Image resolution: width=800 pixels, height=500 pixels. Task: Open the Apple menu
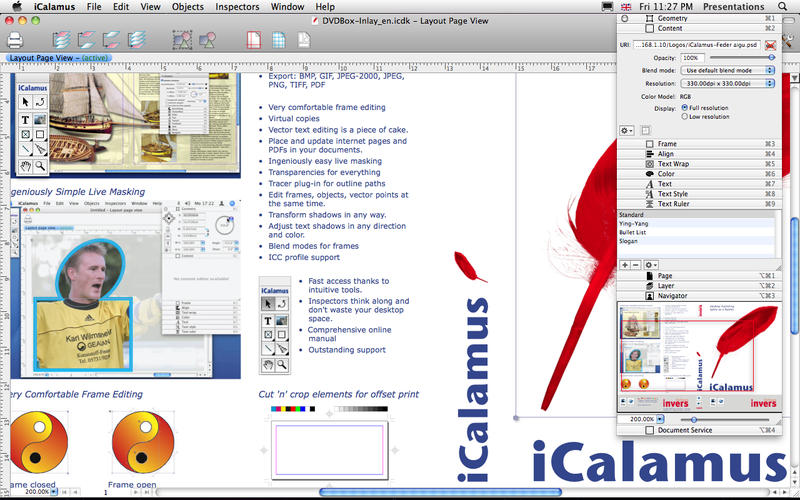[17, 7]
